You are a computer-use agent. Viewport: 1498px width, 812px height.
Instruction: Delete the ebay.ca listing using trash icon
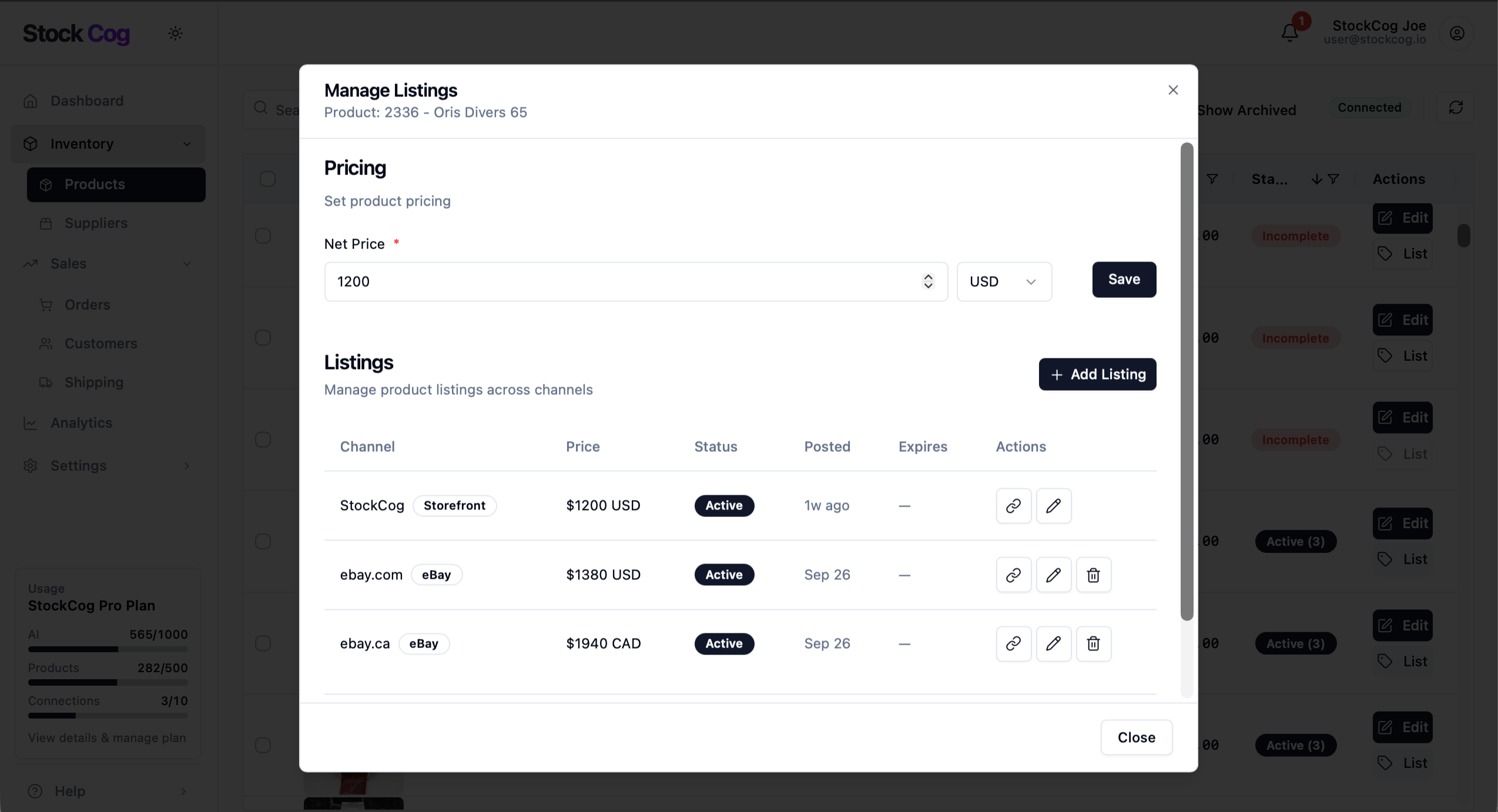coord(1093,643)
